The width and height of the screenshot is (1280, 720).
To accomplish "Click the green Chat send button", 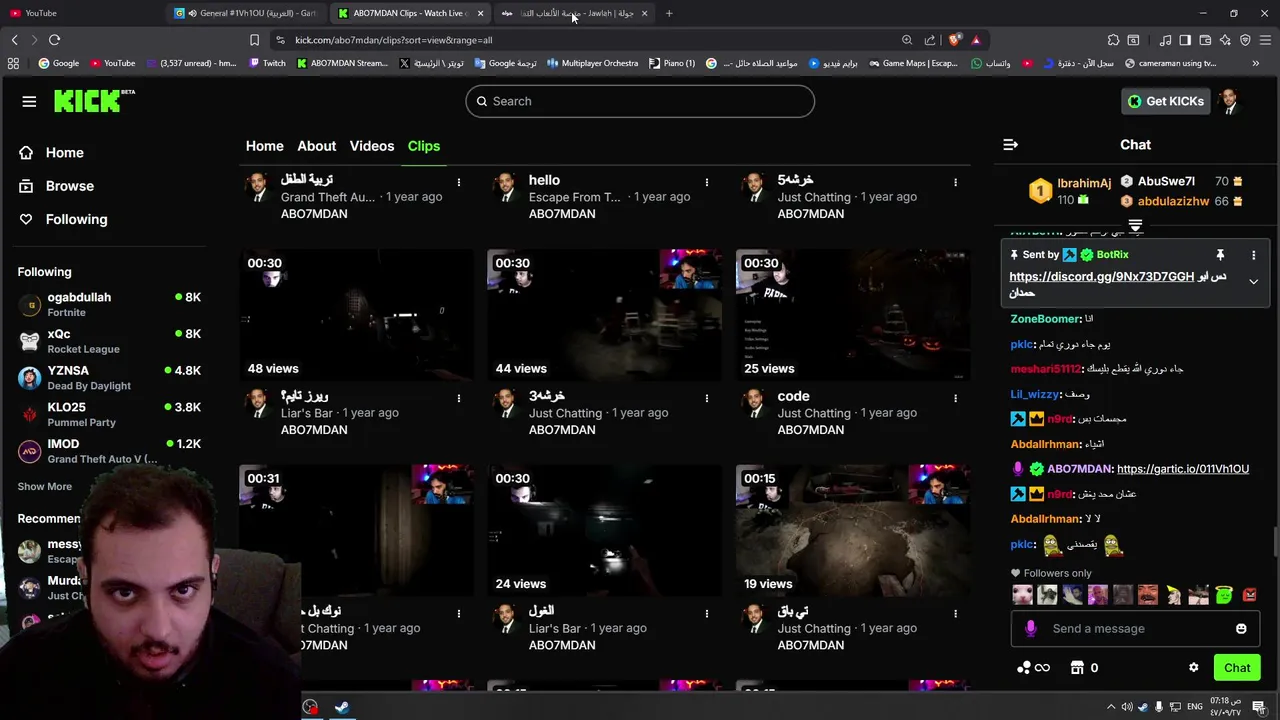I will click(x=1237, y=668).
